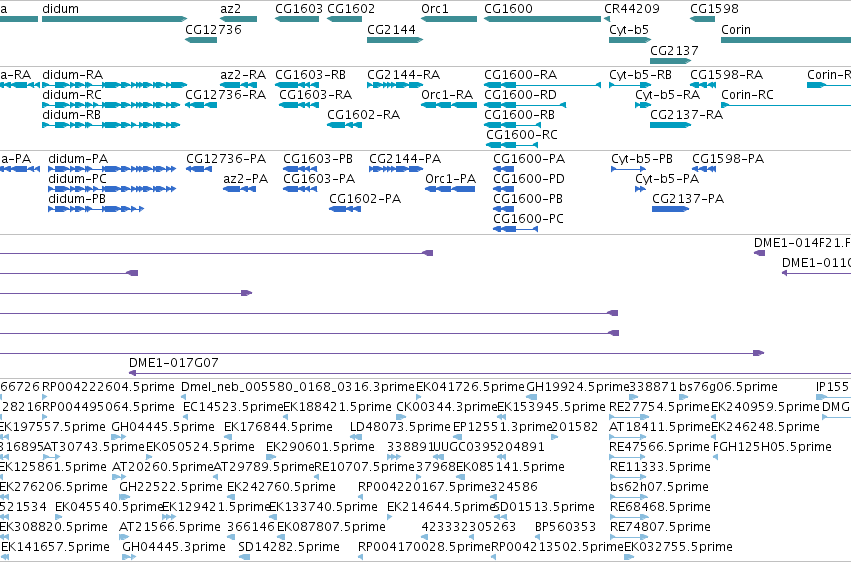Select the Cyt-b5-RA transcript
Image resolution: width=851 pixels, height=562 pixels.
pyautogui.click(x=643, y=105)
